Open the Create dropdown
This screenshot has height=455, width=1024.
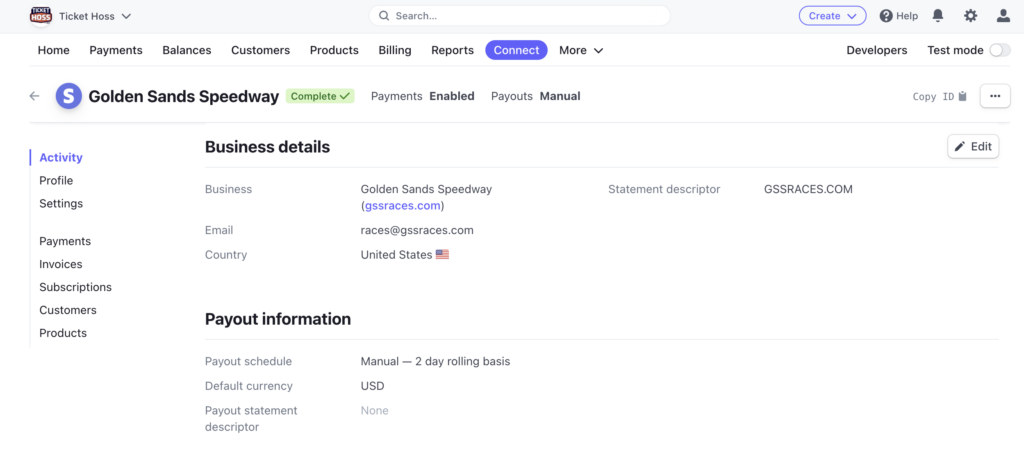[x=831, y=16]
